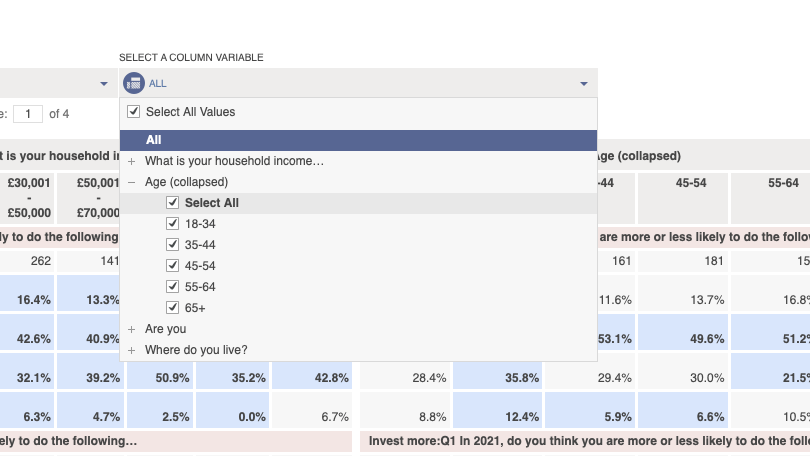Click the page number input field

(28, 114)
